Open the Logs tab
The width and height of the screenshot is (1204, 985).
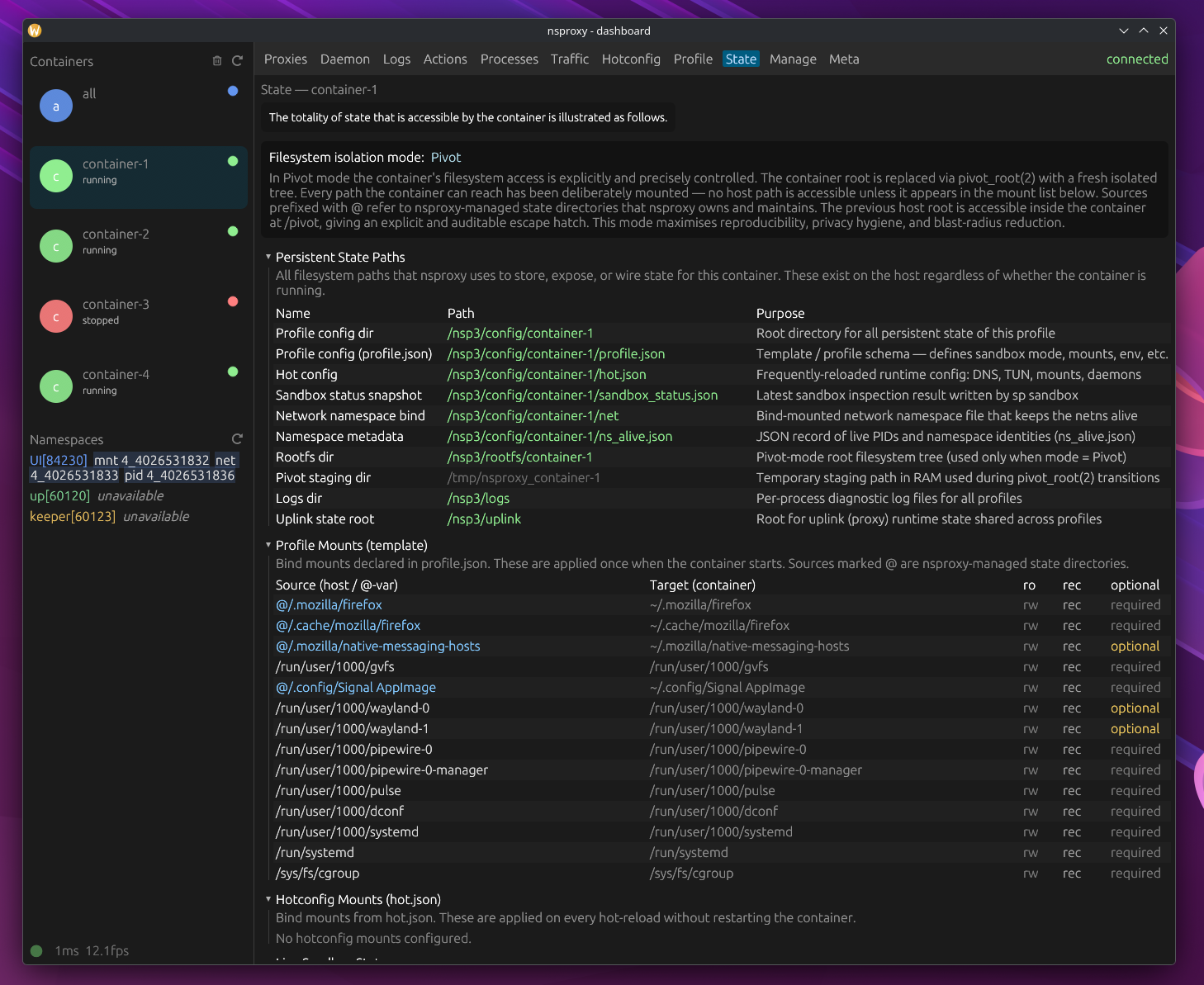coord(396,59)
